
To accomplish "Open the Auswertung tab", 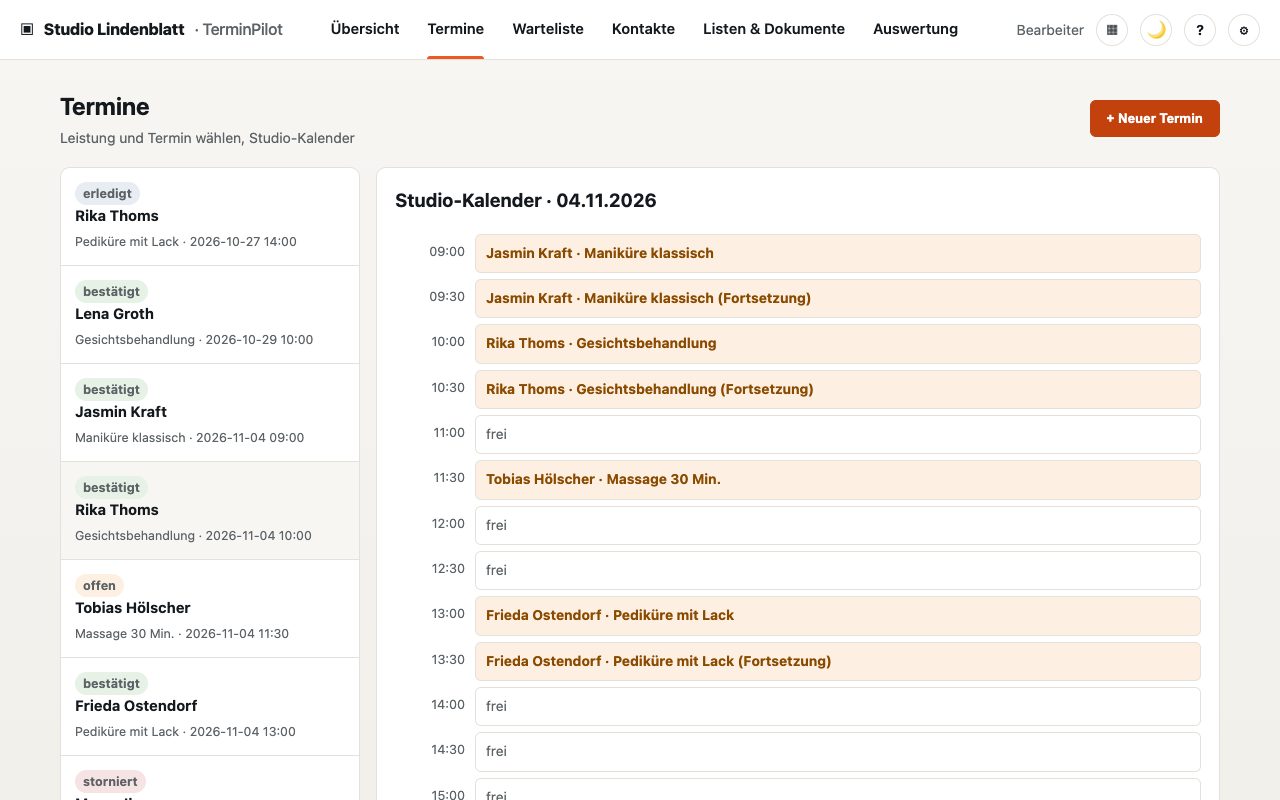I will tap(915, 29).
